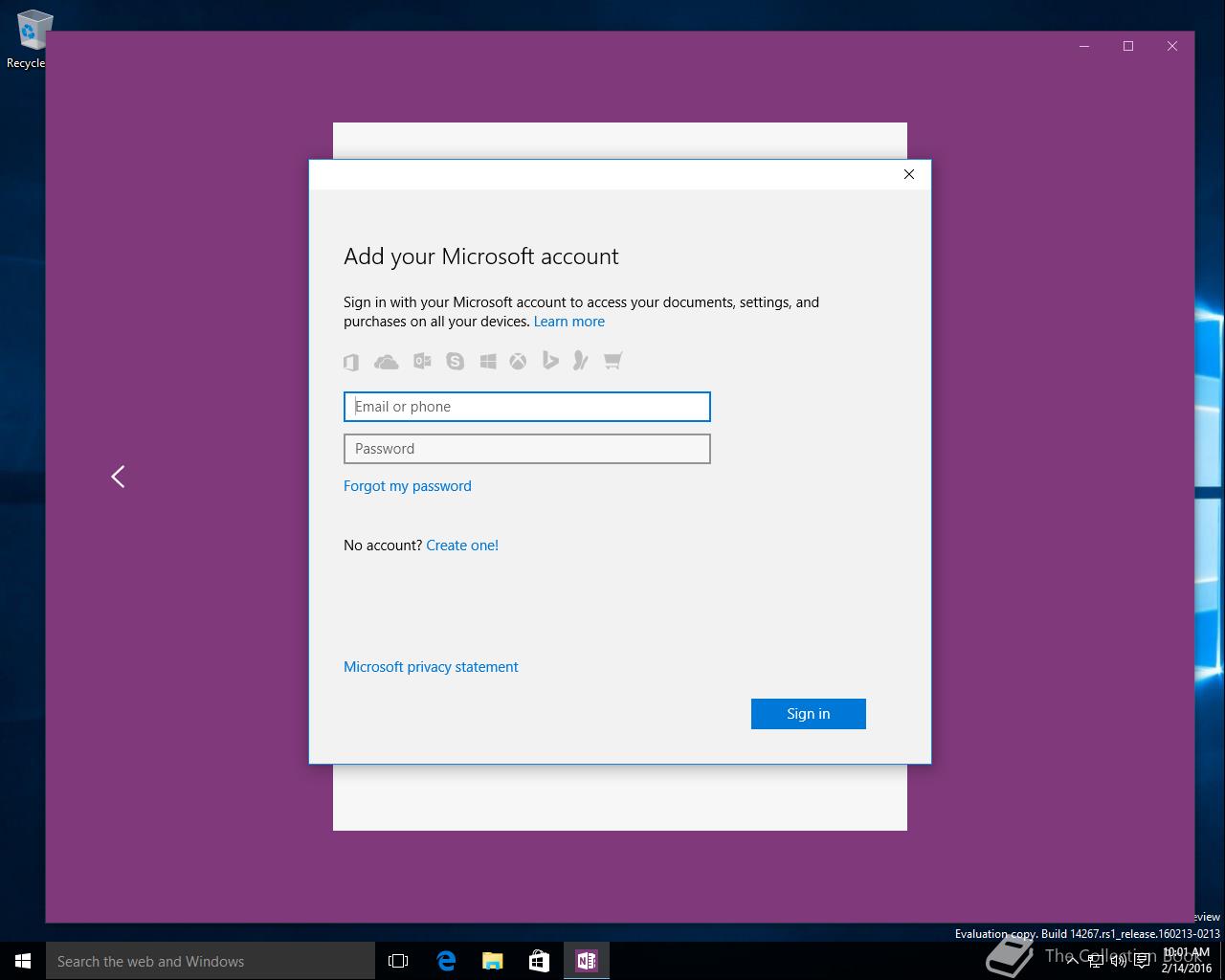The image size is (1225, 980).
Task: Click the Bing icon in service row
Action: tap(550, 361)
